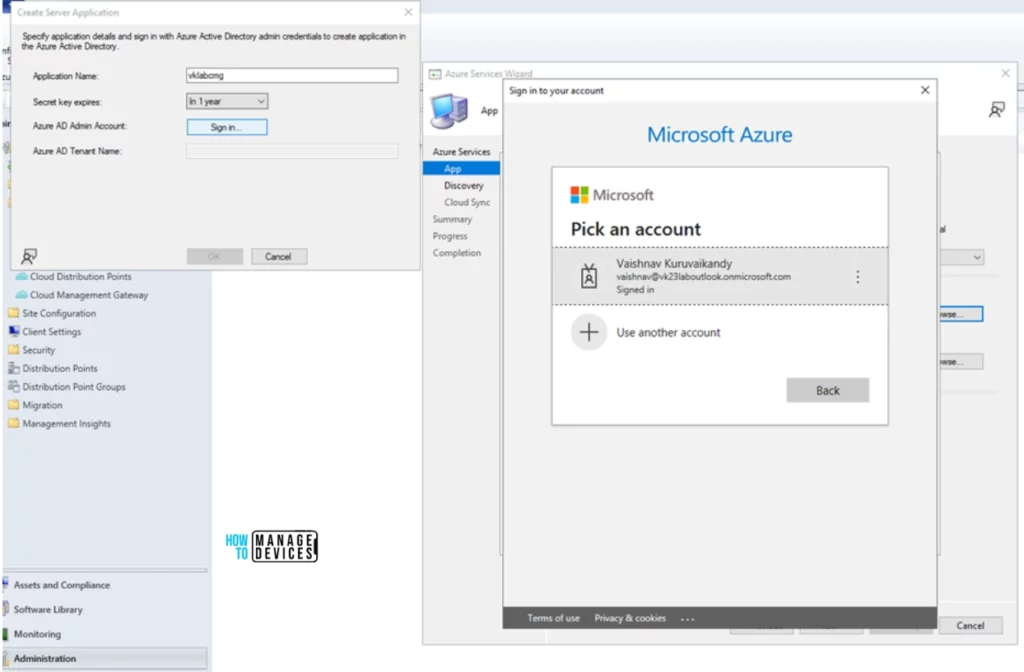Close the Azure Services Wizard window
The height and width of the screenshot is (672, 1024).
click(x=1006, y=73)
